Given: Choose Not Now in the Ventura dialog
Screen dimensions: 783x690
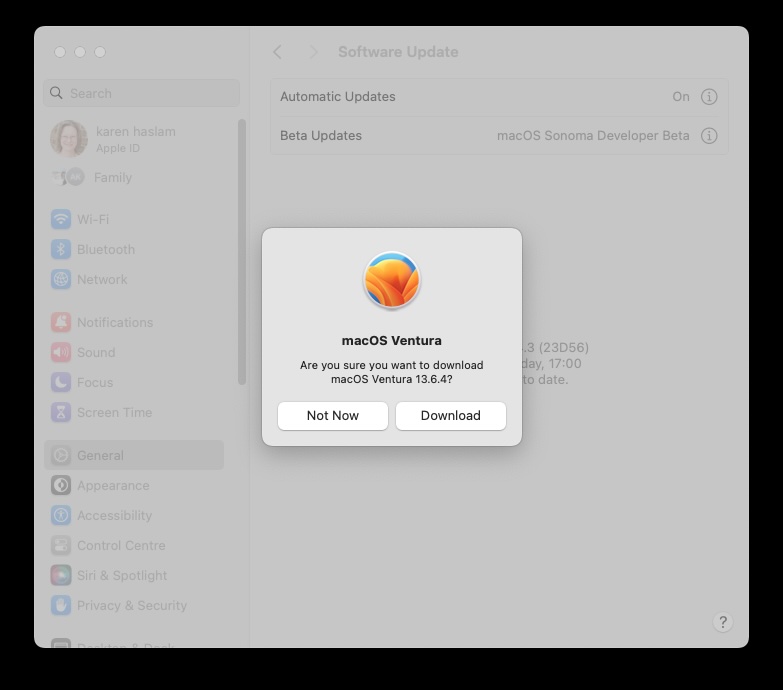Looking at the screenshot, I should click(333, 415).
